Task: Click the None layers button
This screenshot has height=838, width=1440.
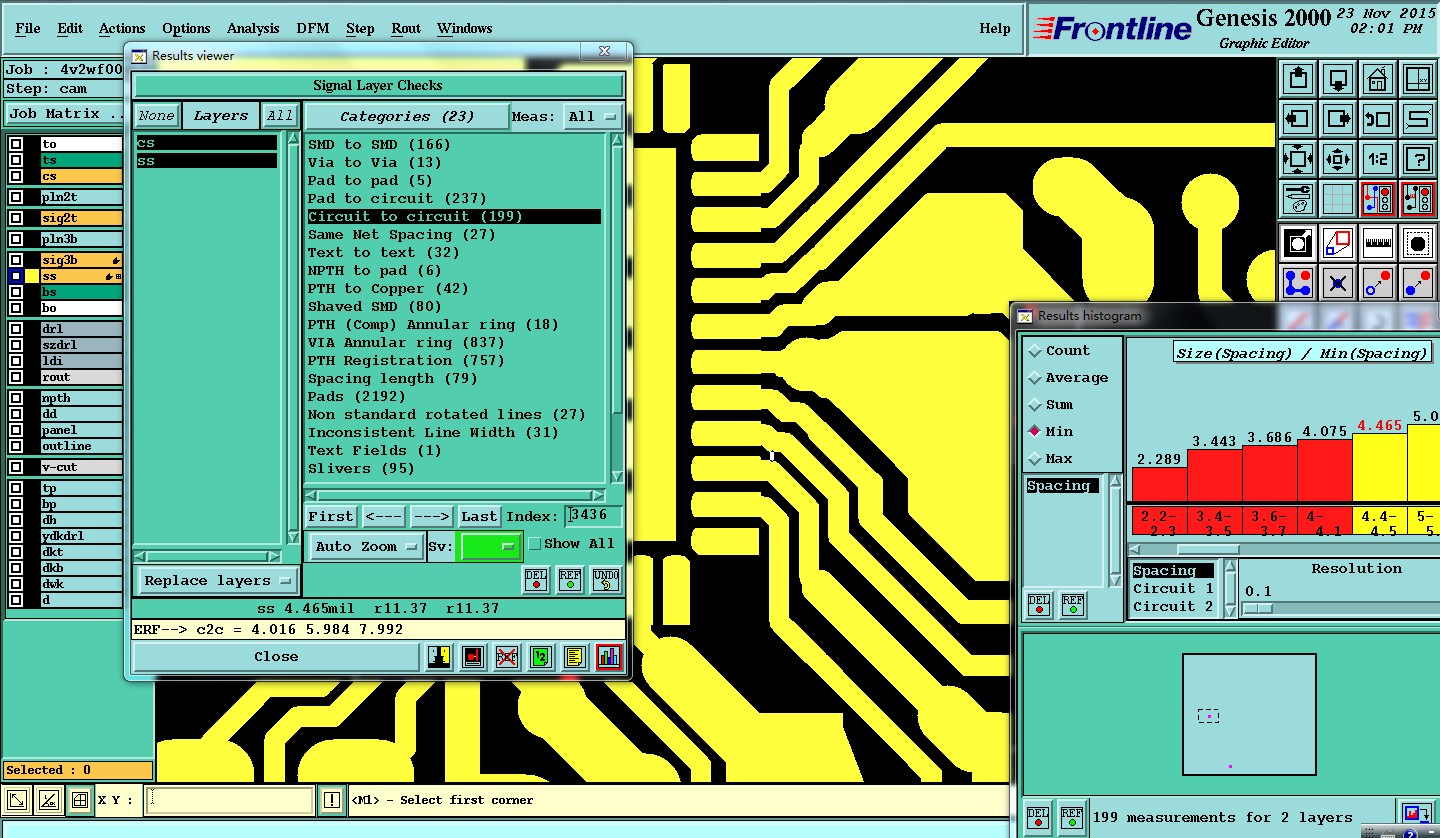Action: click(157, 116)
